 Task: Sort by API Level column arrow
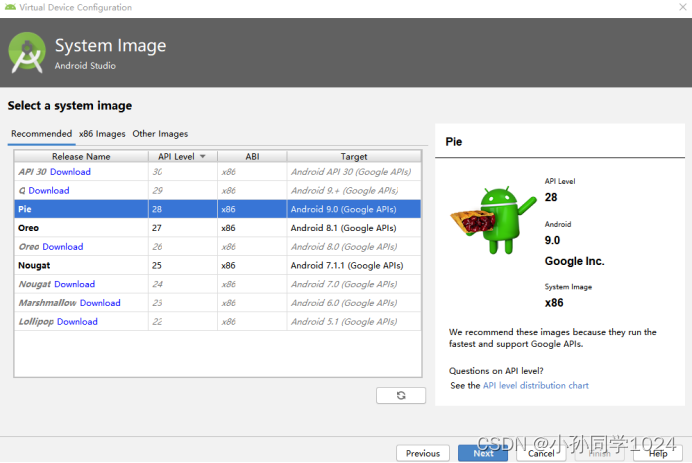click(x=203, y=157)
